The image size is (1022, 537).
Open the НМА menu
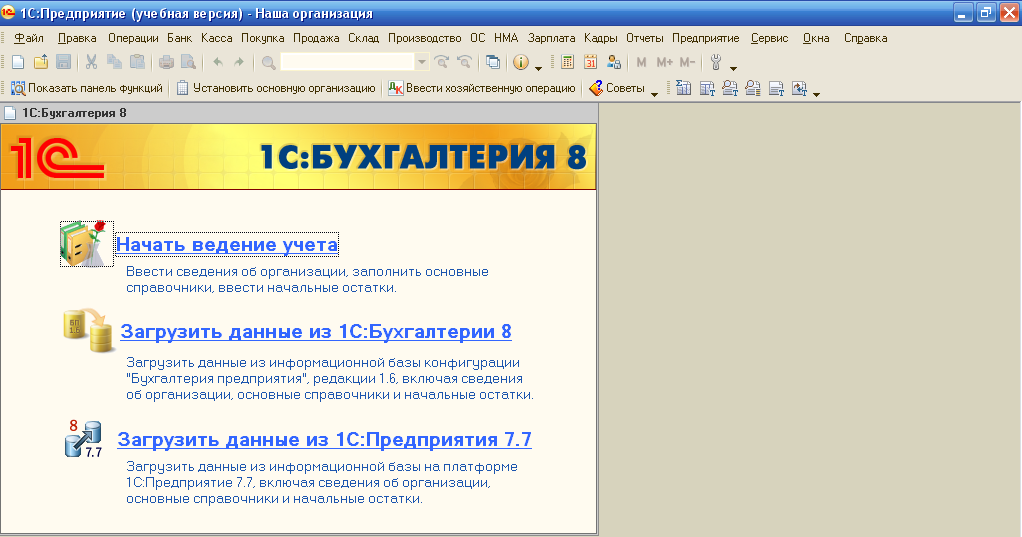506,38
